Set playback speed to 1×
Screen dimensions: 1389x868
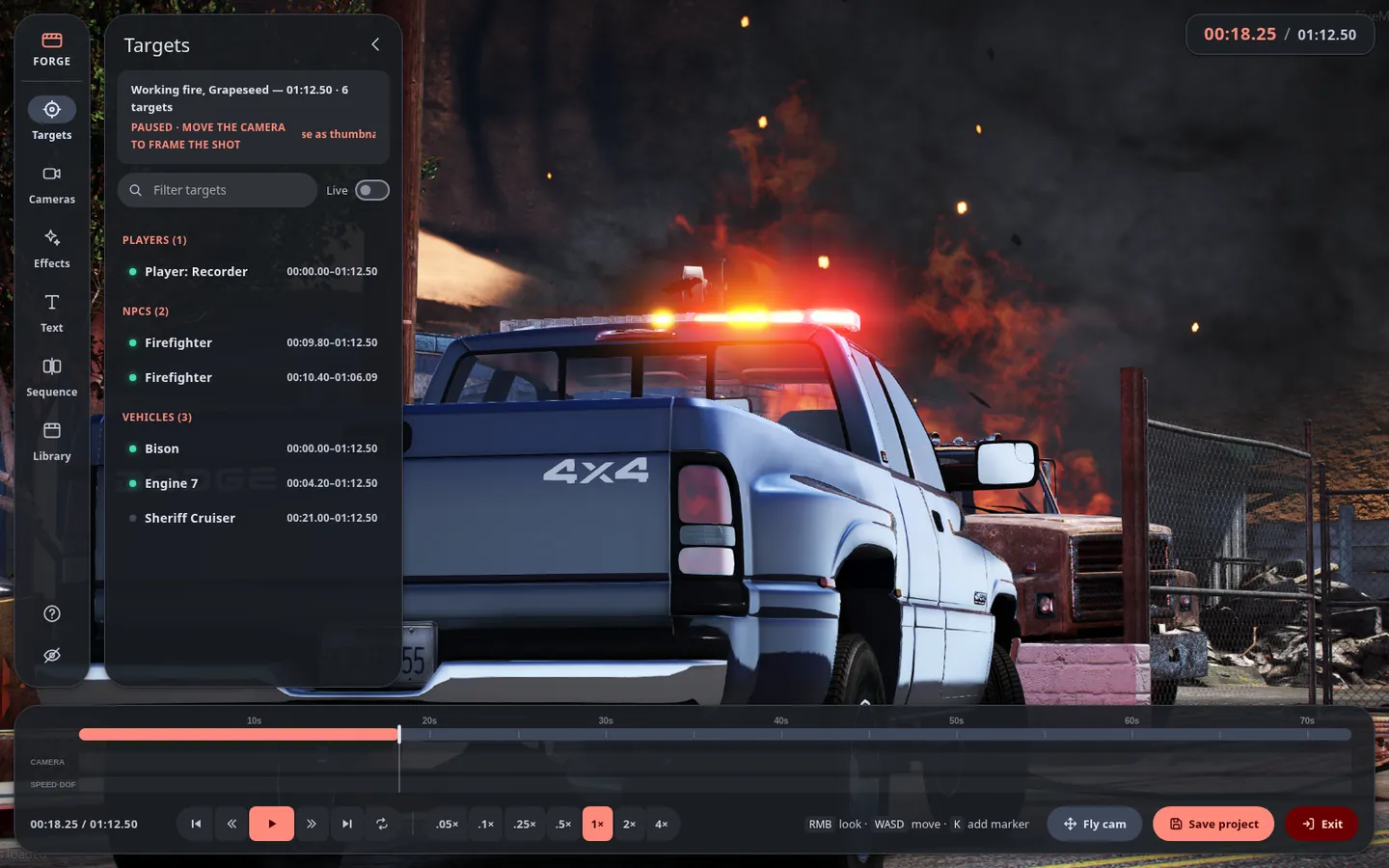(x=597, y=824)
